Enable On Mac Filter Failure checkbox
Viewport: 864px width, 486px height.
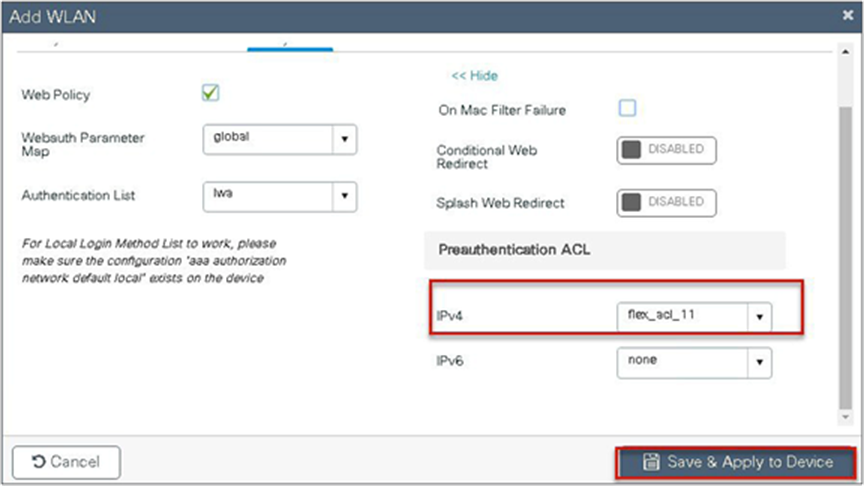(627, 108)
